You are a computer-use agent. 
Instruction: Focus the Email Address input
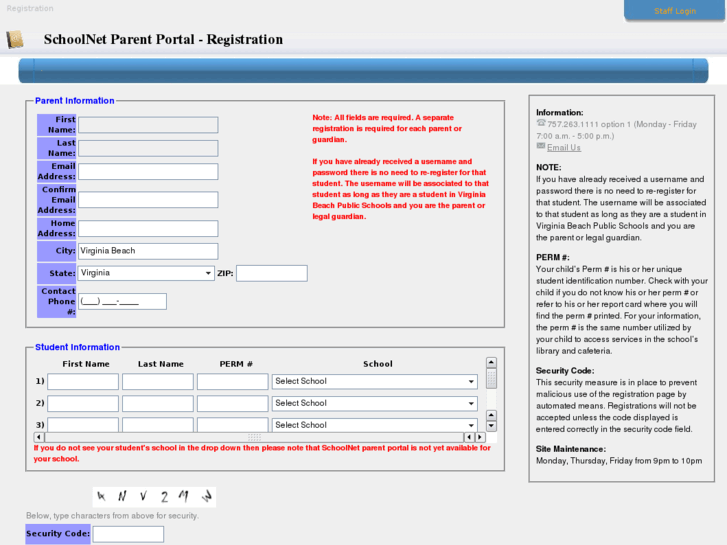pos(148,172)
